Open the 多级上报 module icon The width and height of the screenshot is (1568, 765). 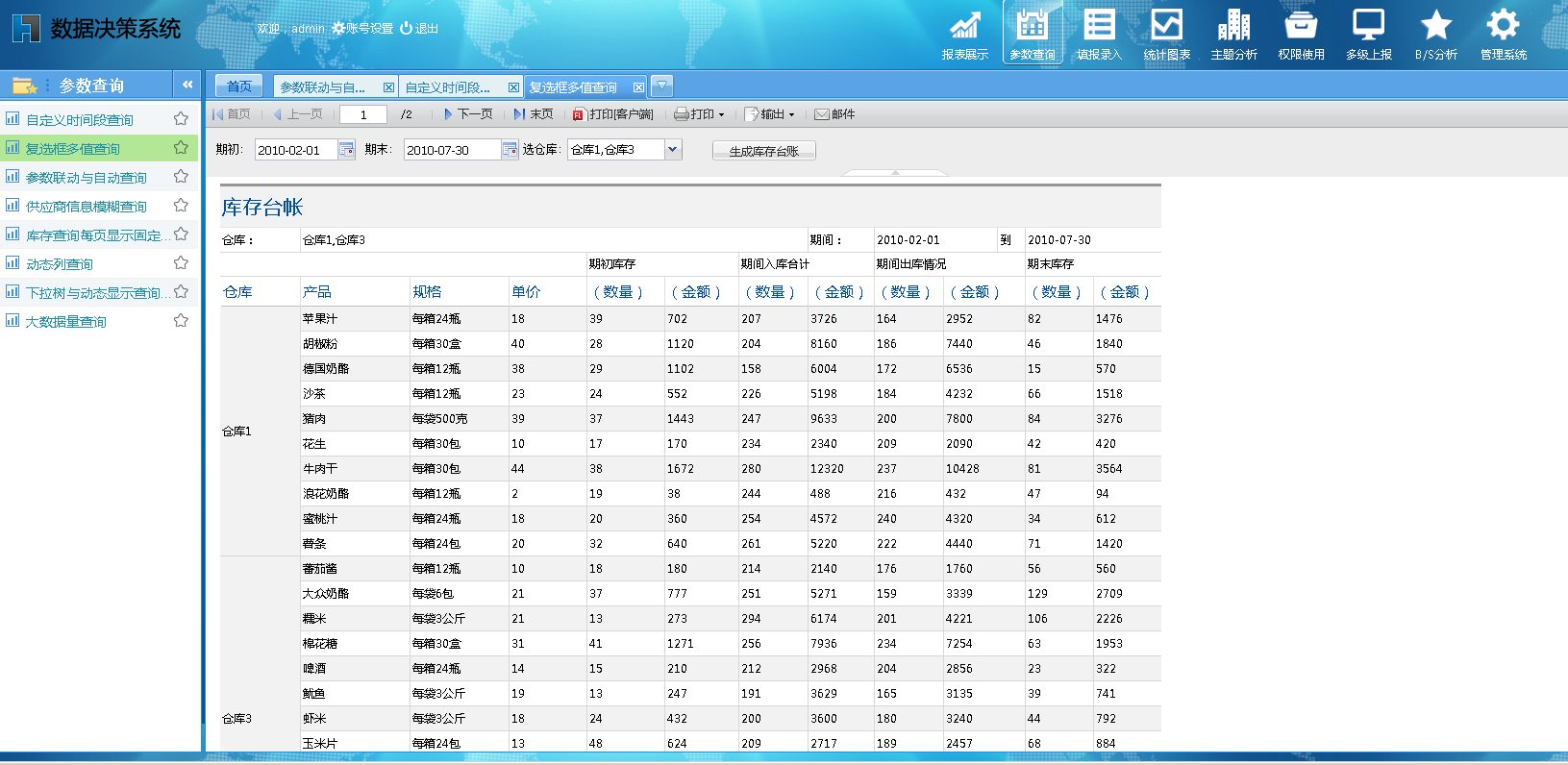[x=1368, y=34]
